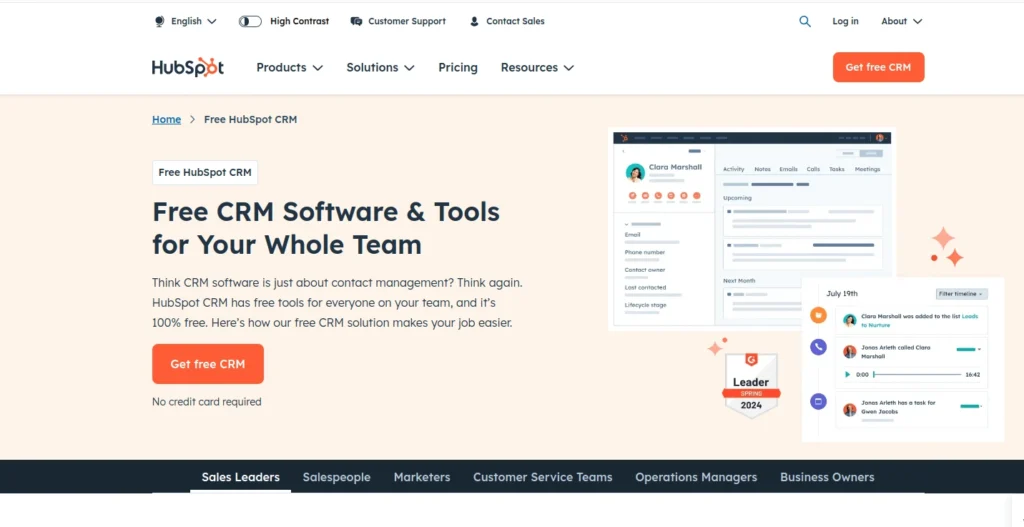This screenshot has height=527, width=1024.
Task: Click the purple task calendar icon
Action: 818,402
